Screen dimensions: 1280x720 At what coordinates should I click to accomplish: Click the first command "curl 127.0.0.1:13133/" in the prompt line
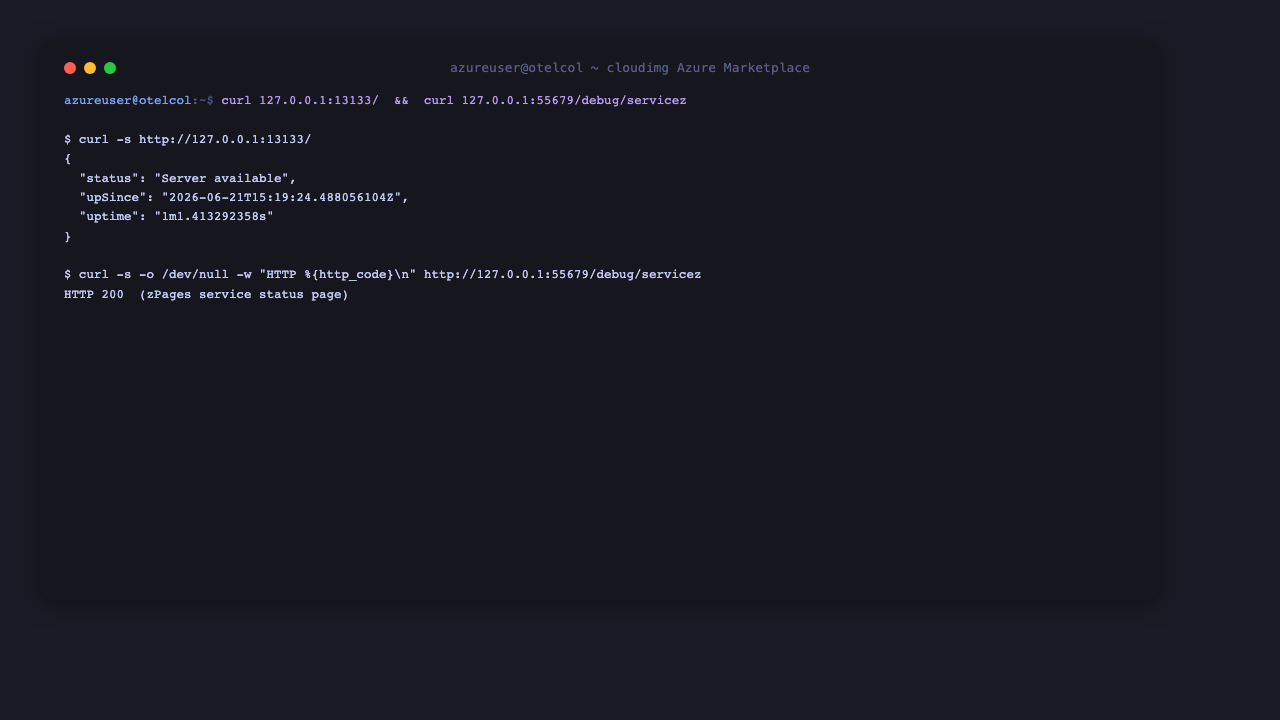[300, 101]
